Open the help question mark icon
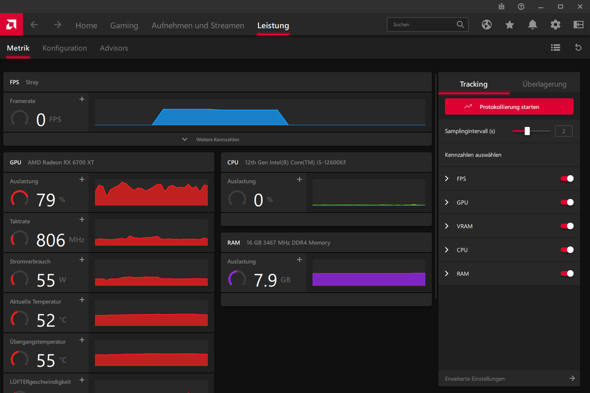The height and width of the screenshot is (393, 590). point(521,6)
